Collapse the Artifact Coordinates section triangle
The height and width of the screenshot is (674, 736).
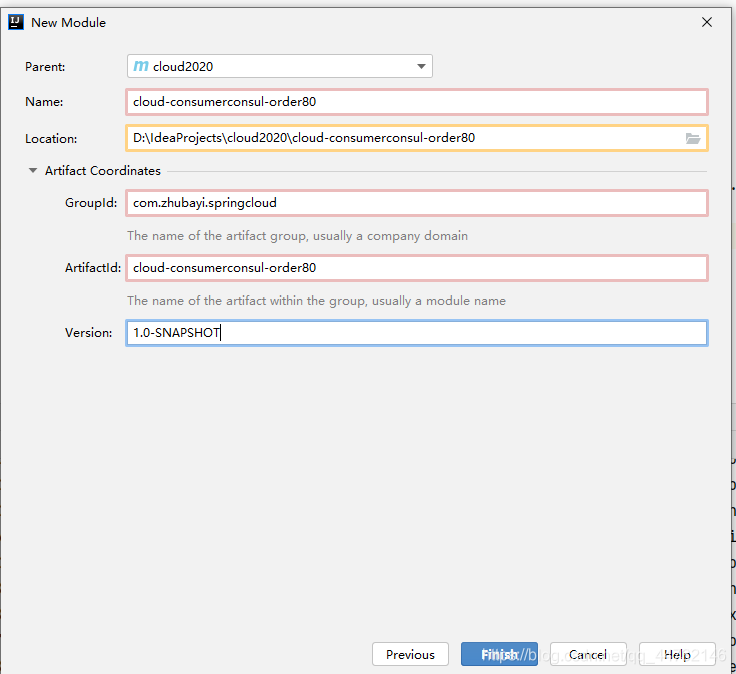click(x=33, y=170)
